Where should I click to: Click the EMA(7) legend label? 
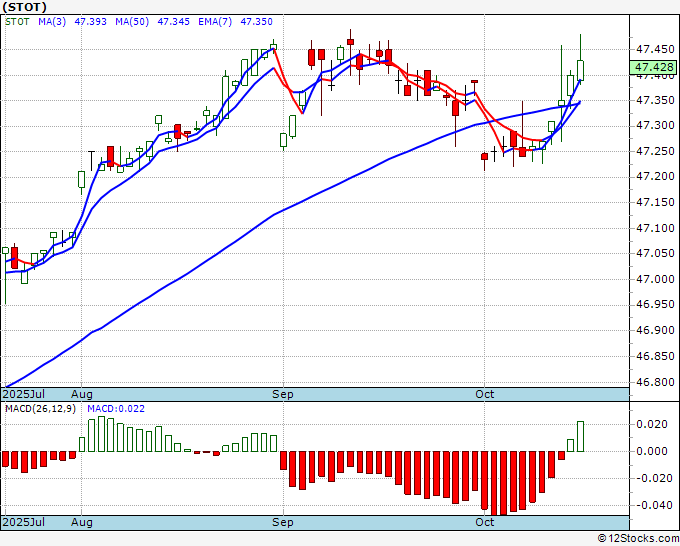click(215, 22)
